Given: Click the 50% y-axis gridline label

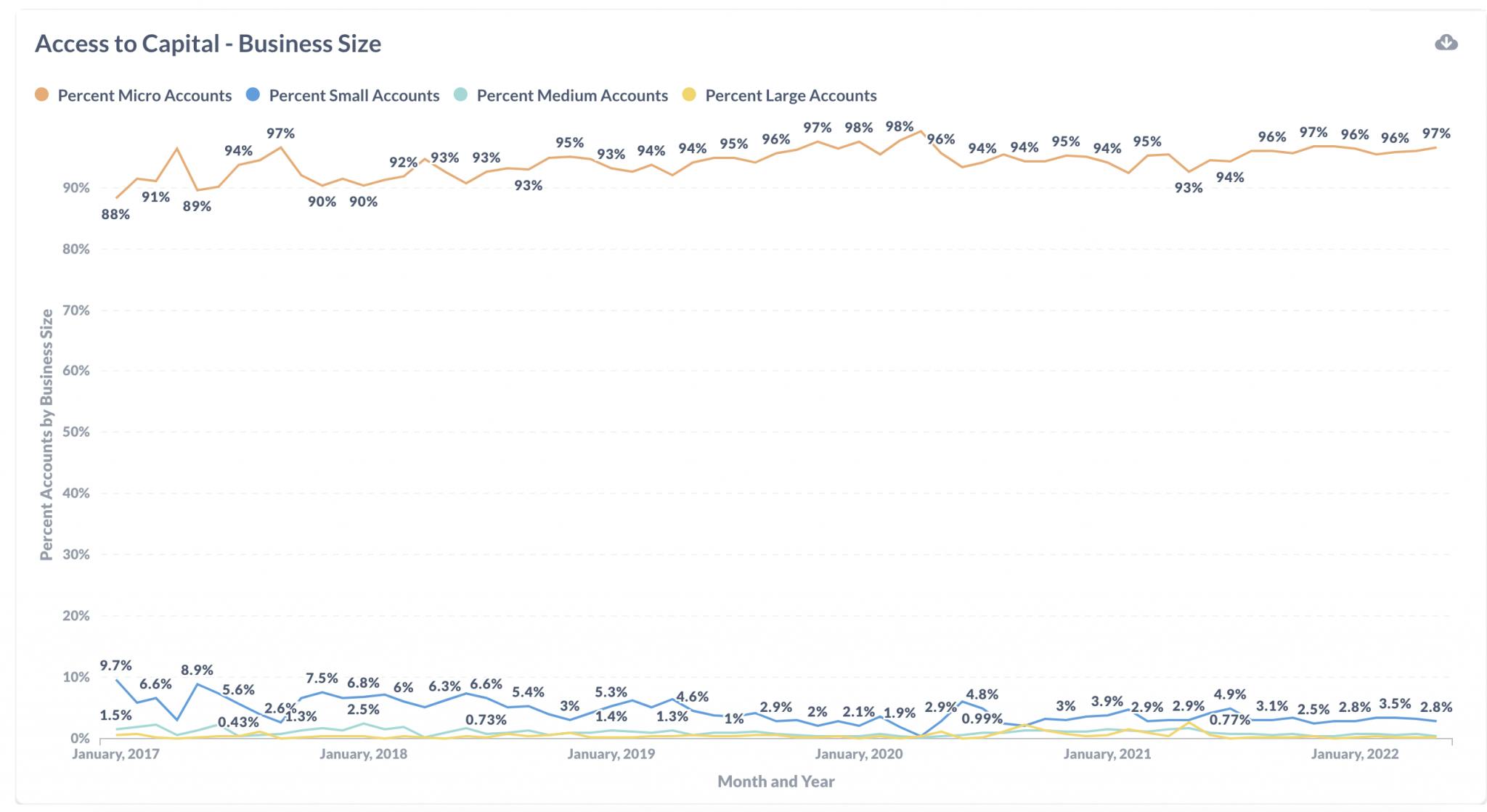Looking at the screenshot, I should click(x=76, y=432).
